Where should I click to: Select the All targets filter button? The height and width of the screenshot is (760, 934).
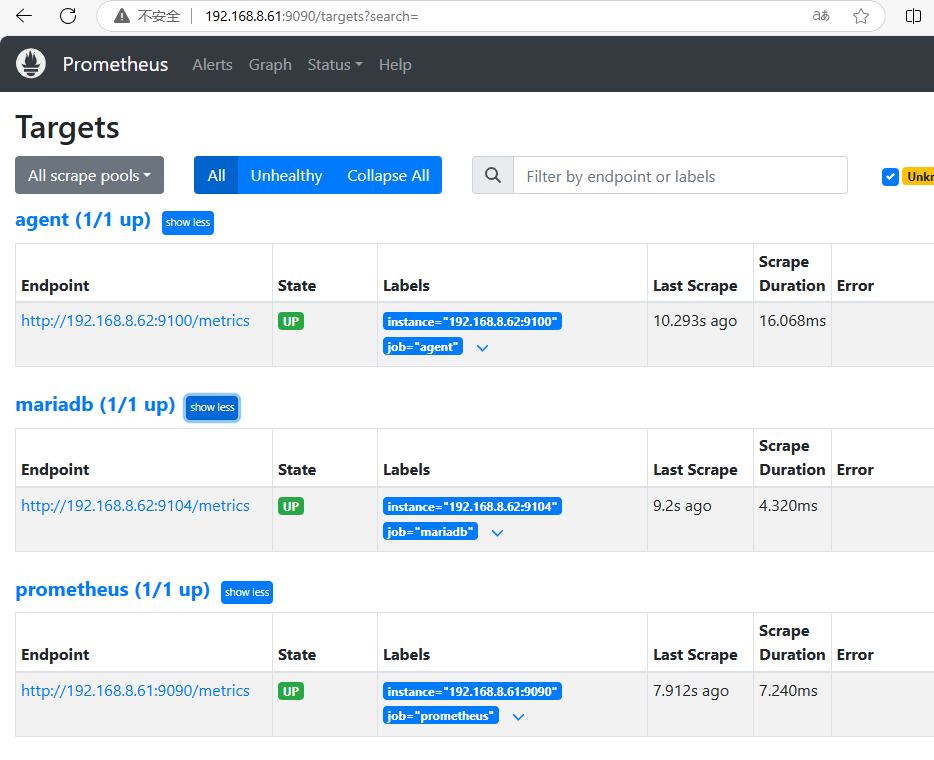(x=216, y=176)
